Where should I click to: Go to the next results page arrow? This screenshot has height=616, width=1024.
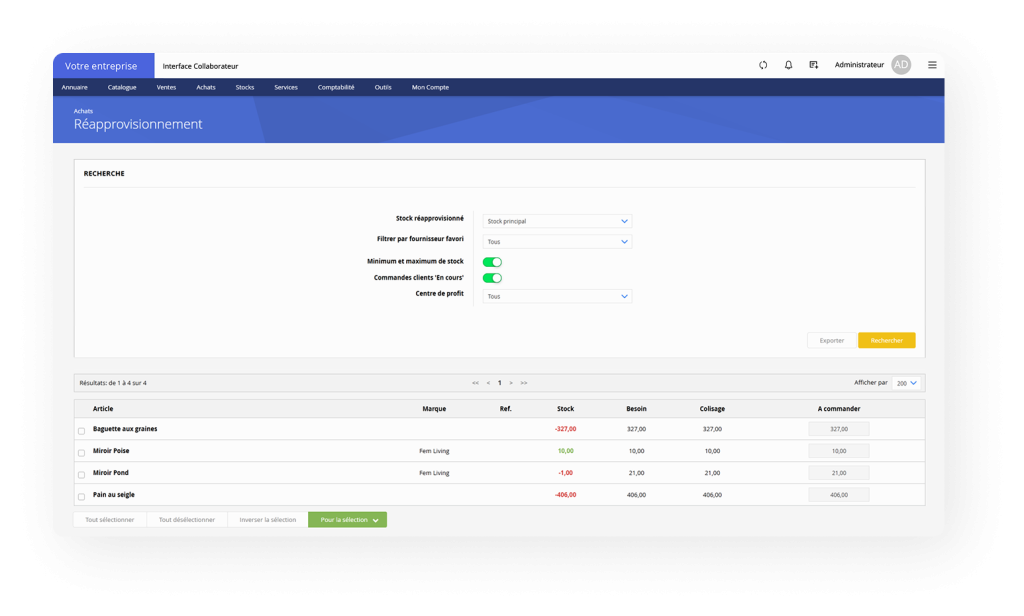(x=511, y=383)
